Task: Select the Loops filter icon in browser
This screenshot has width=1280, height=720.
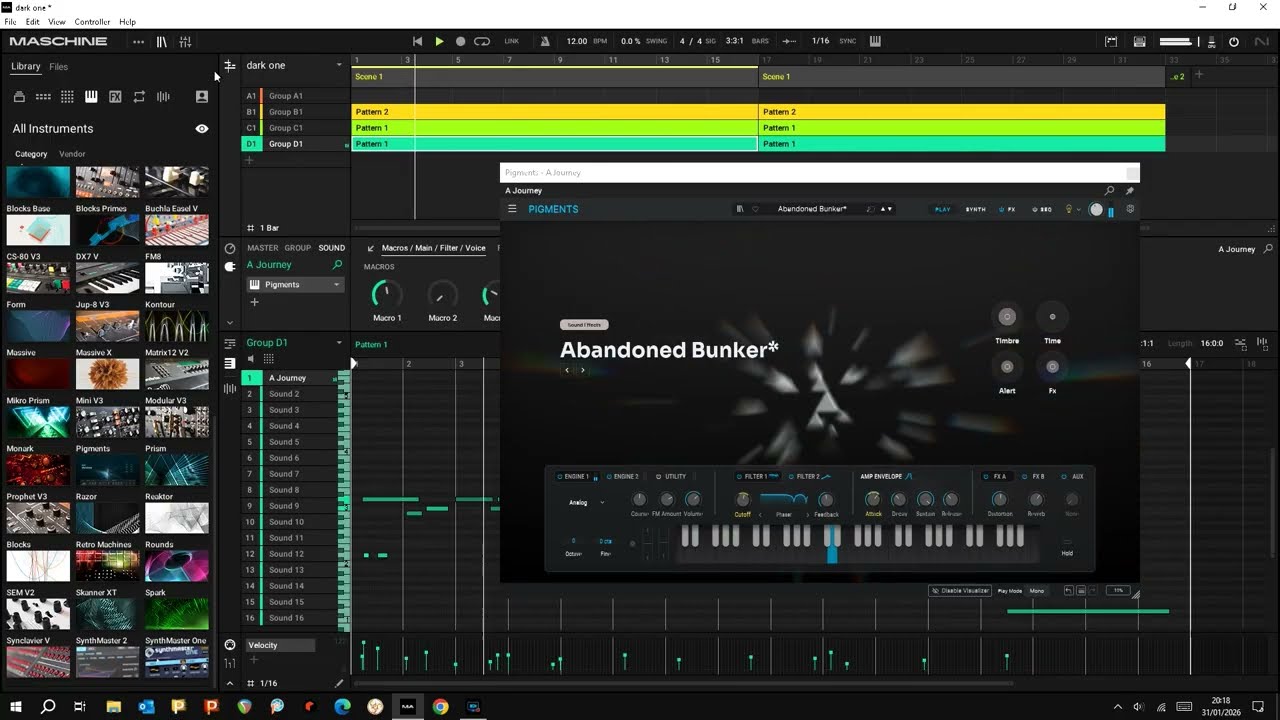Action: pos(139,97)
